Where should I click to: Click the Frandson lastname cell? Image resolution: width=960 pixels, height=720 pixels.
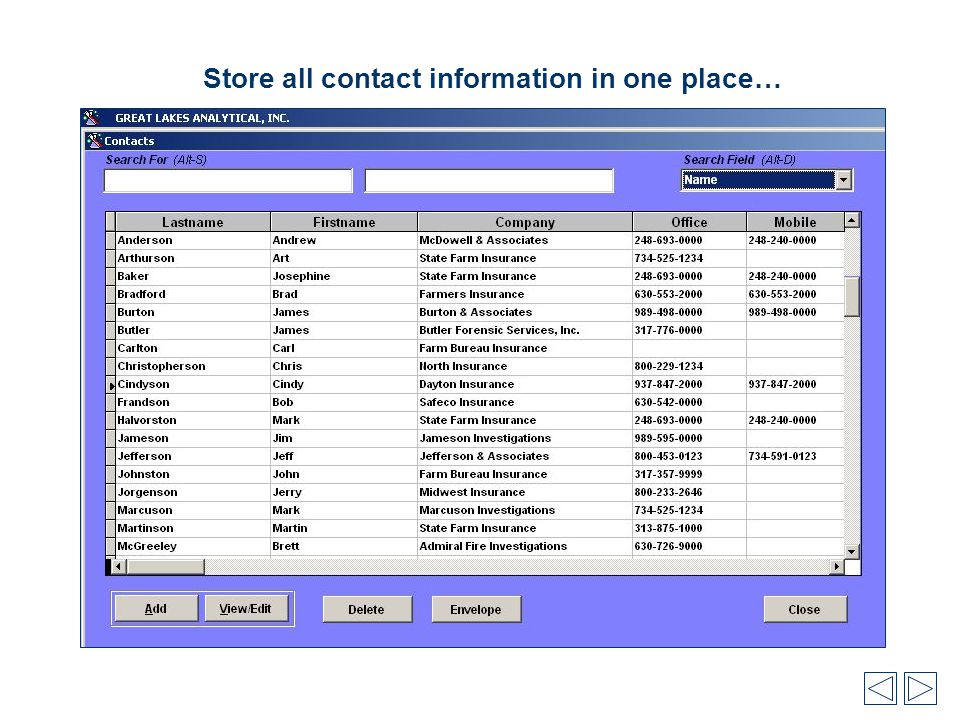point(193,402)
